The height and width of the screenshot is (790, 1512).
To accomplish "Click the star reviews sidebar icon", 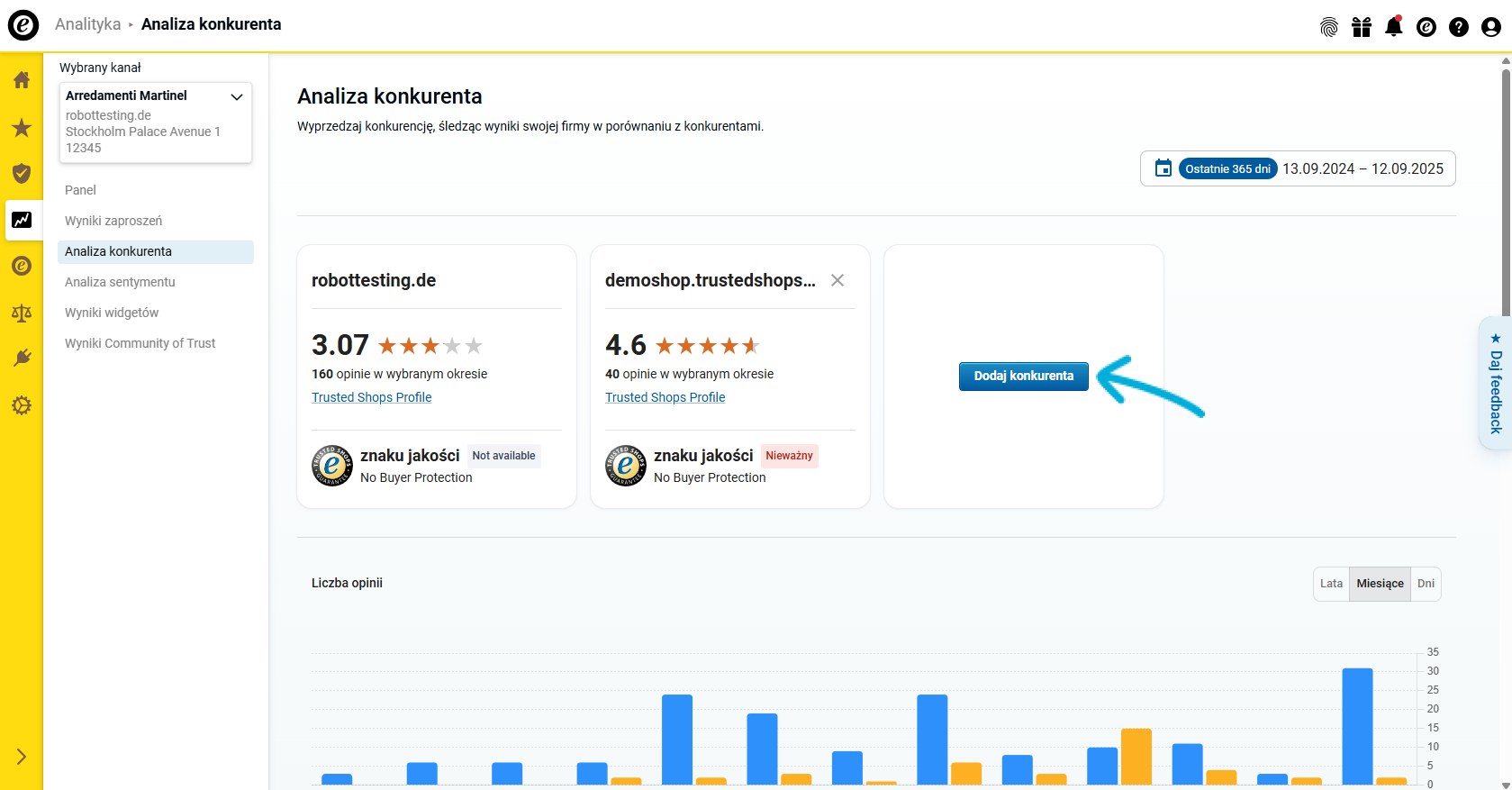I will [22, 128].
